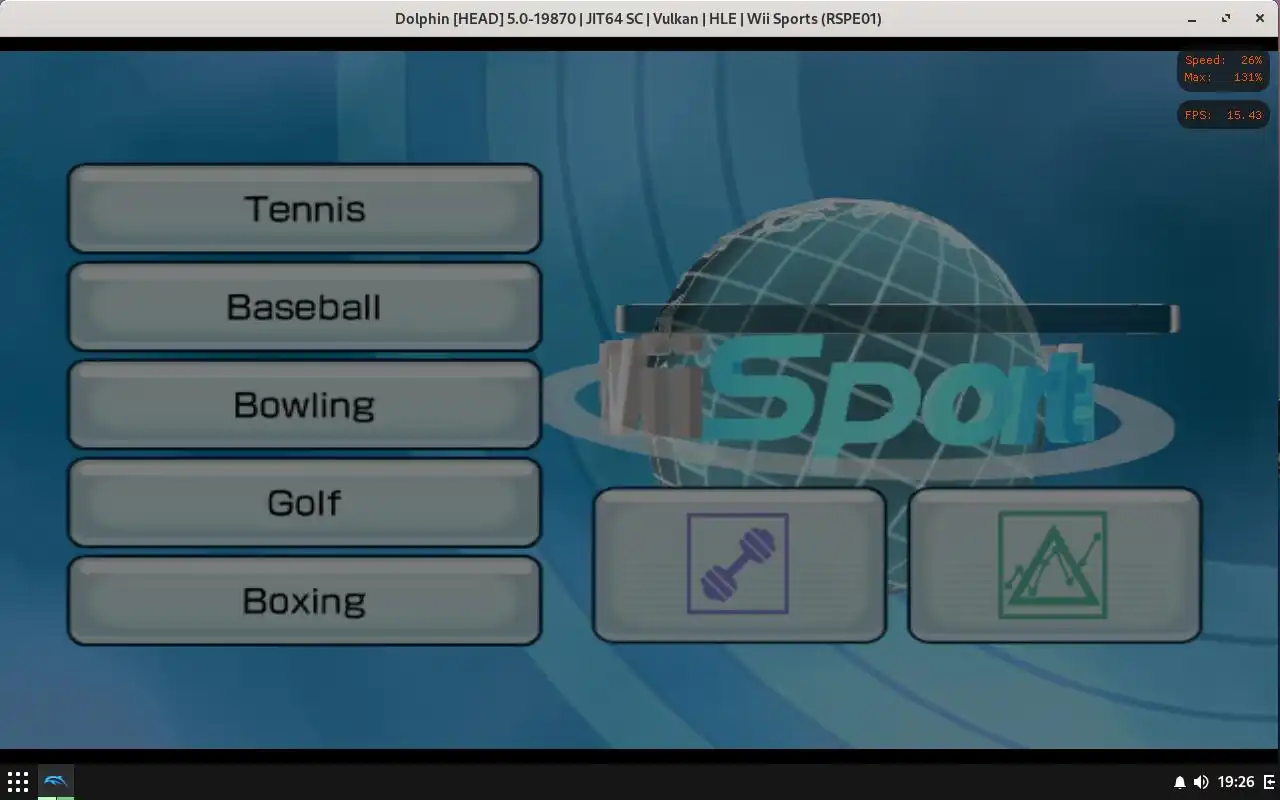Select the Tennis game button
Viewport: 1280px width, 800px height.
tap(304, 208)
